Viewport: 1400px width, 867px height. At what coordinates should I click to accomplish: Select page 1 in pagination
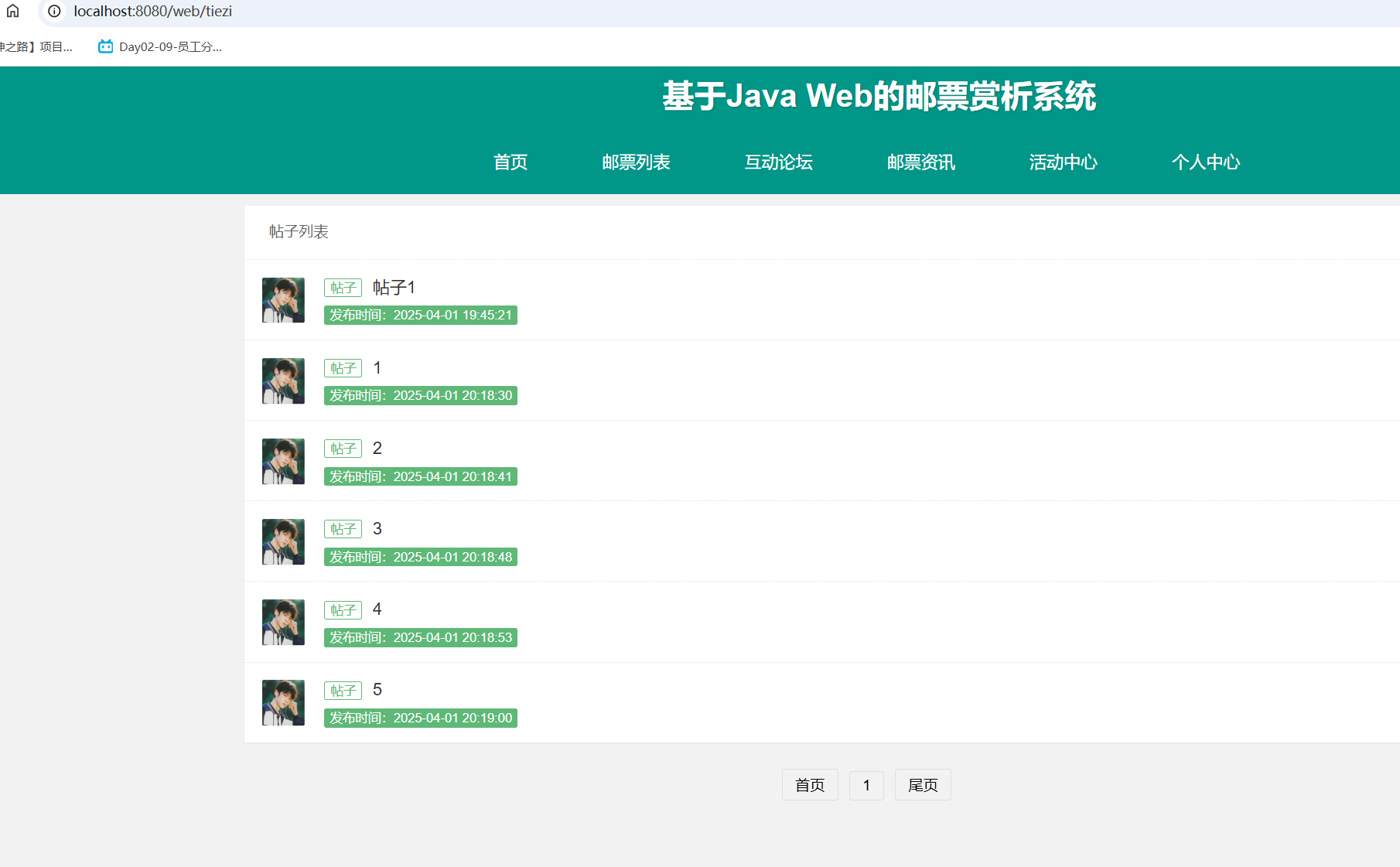click(x=866, y=785)
